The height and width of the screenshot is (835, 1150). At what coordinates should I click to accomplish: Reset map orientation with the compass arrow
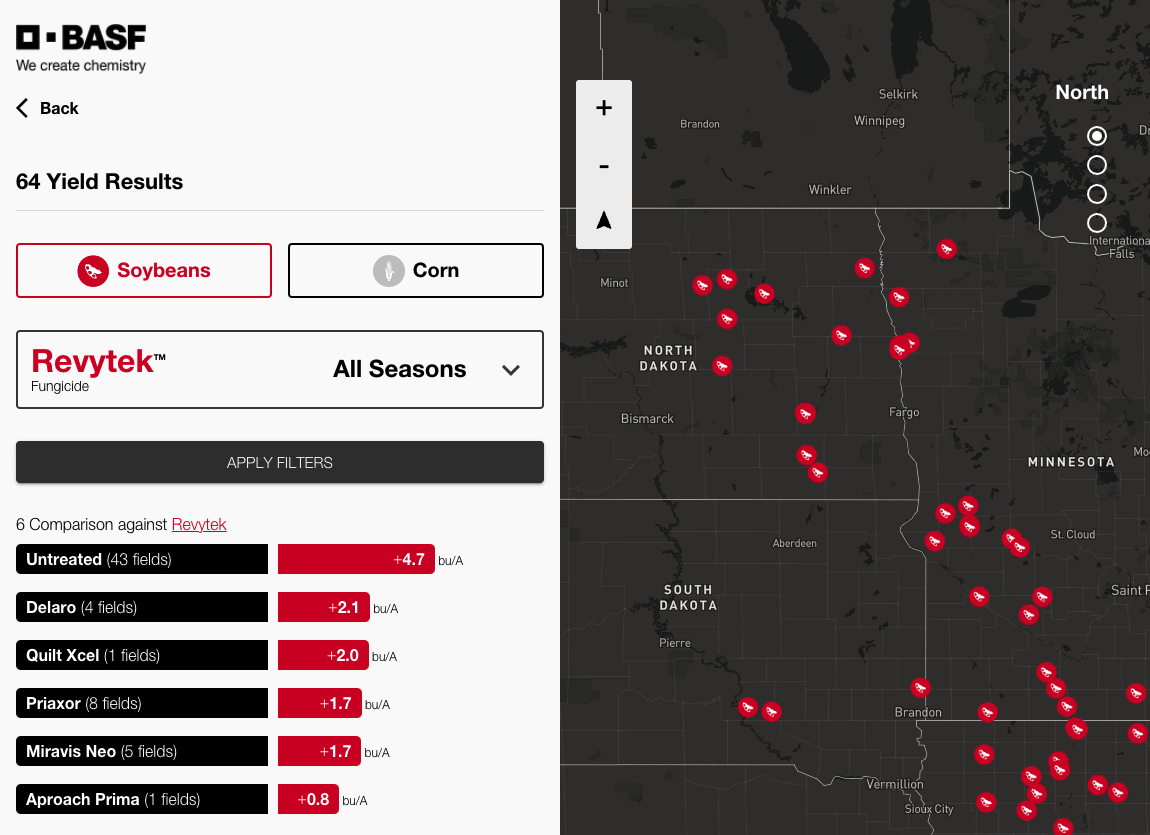604,221
